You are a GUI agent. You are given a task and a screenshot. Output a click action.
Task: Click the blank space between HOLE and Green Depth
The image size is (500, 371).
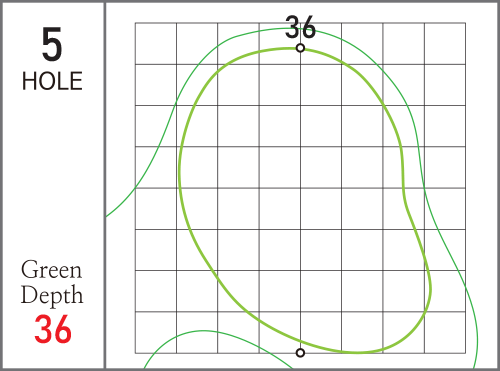click(x=52, y=175)
